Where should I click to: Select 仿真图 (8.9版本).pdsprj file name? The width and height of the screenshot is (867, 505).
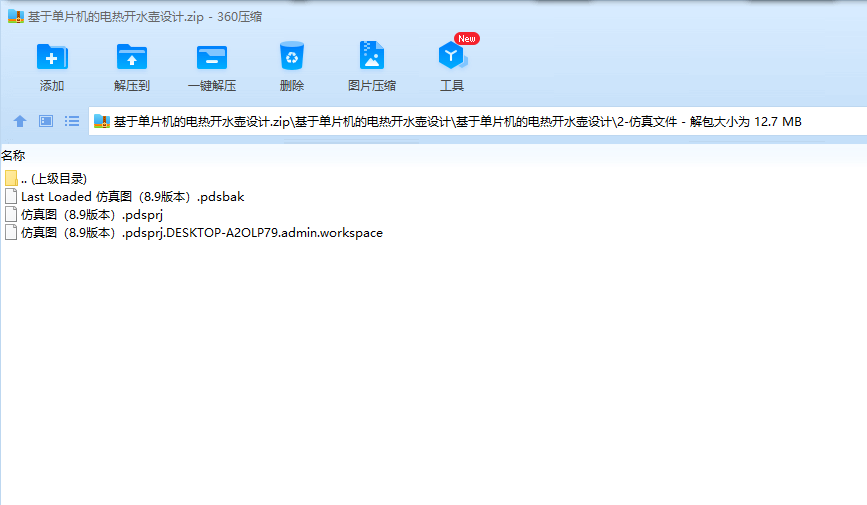[92, 215]
